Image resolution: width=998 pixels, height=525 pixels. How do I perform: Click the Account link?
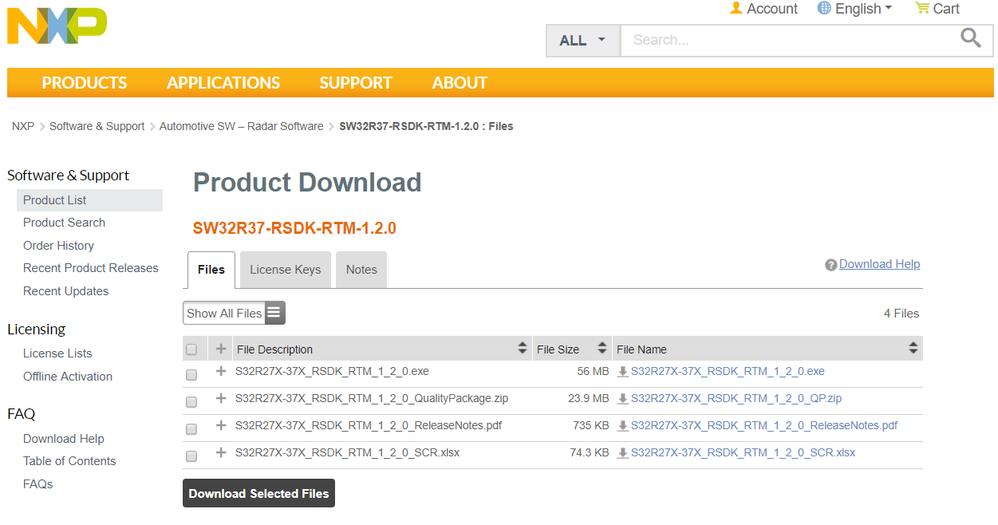point(771,9)
